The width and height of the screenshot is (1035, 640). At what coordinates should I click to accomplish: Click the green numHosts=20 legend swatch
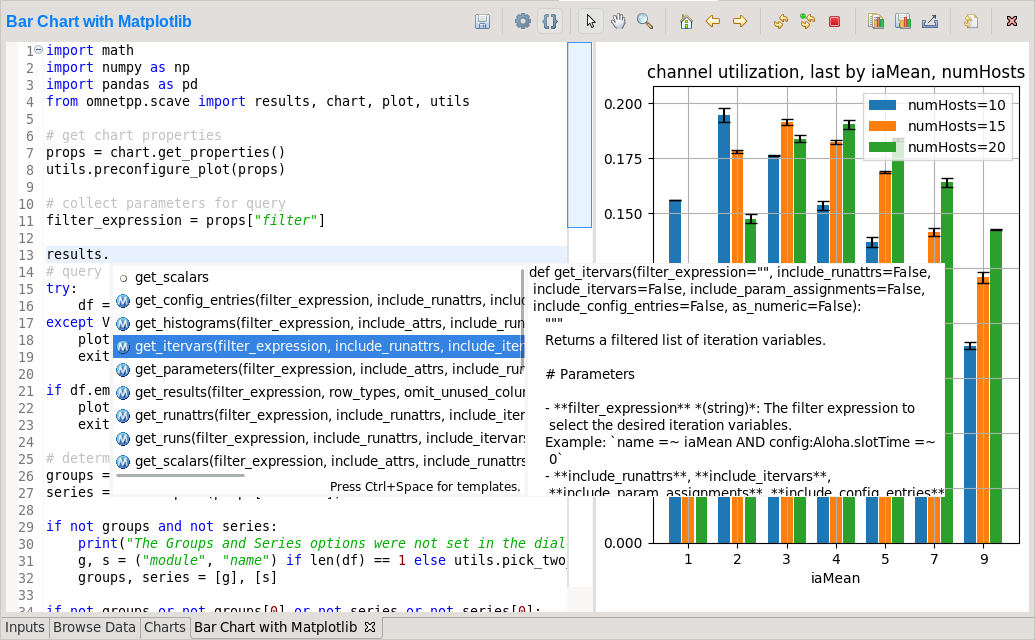[883, 147]
